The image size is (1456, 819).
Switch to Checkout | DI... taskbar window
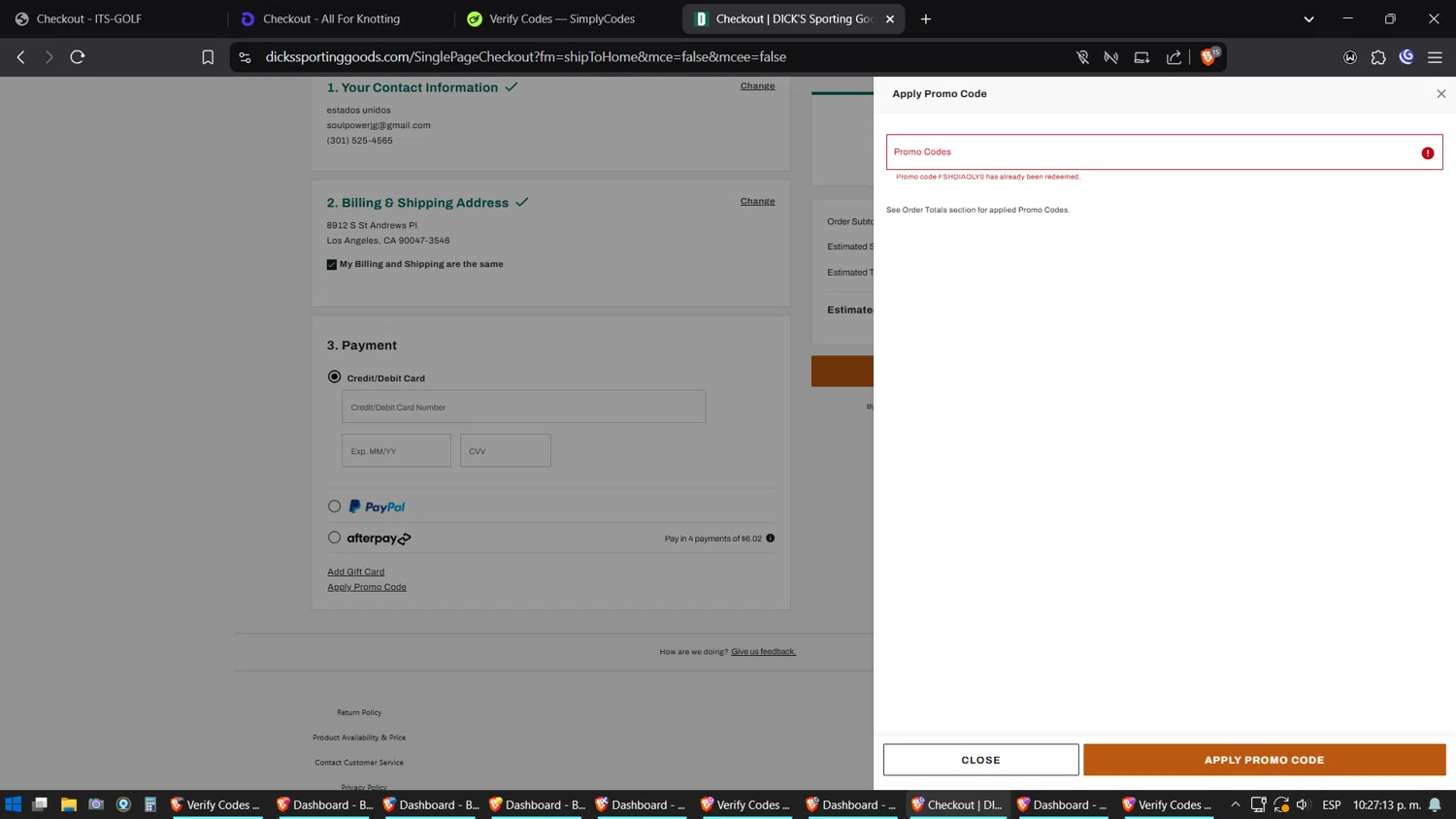pyautogui.click(x=957, y=804)
